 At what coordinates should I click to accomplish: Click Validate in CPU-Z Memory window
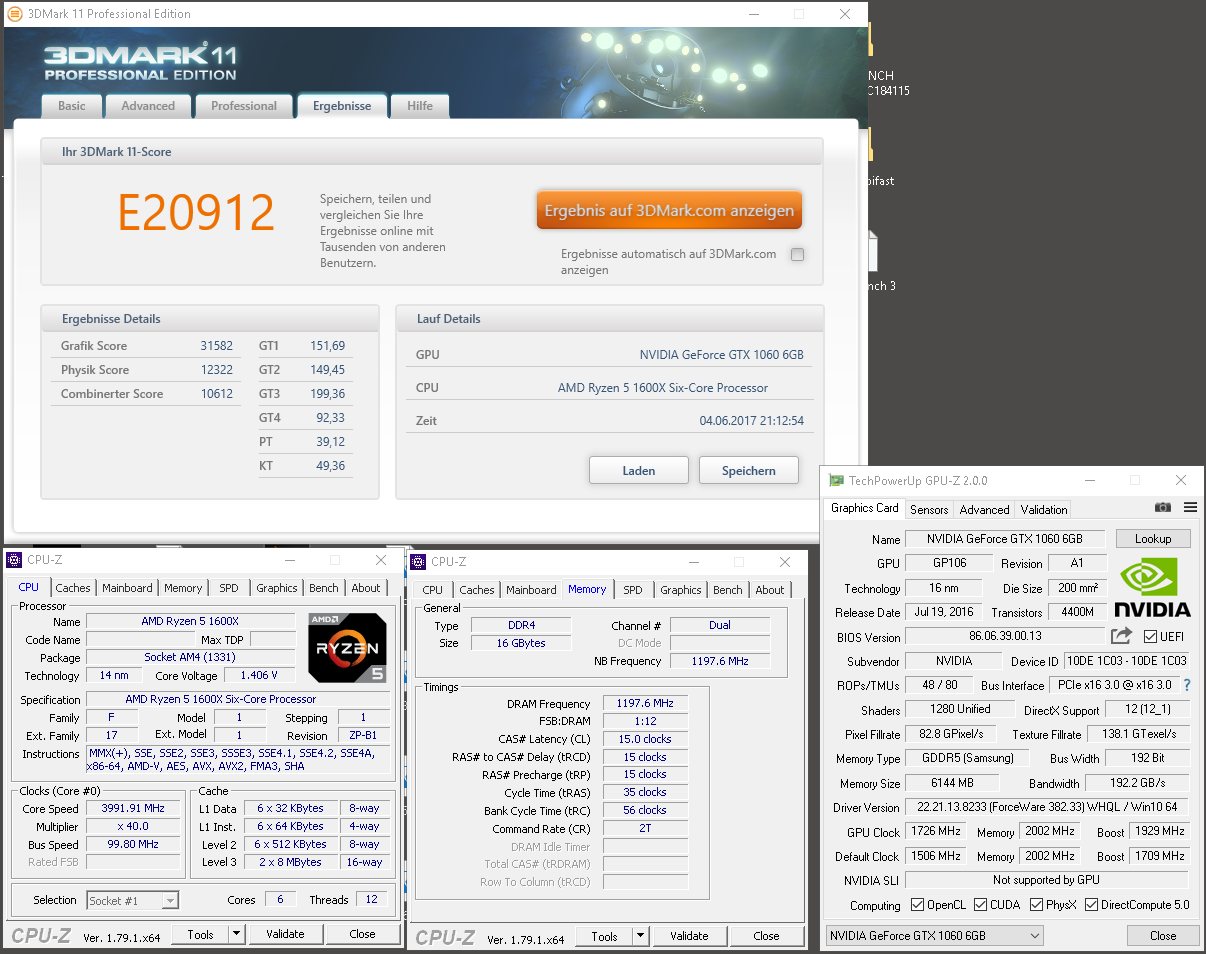689,936
